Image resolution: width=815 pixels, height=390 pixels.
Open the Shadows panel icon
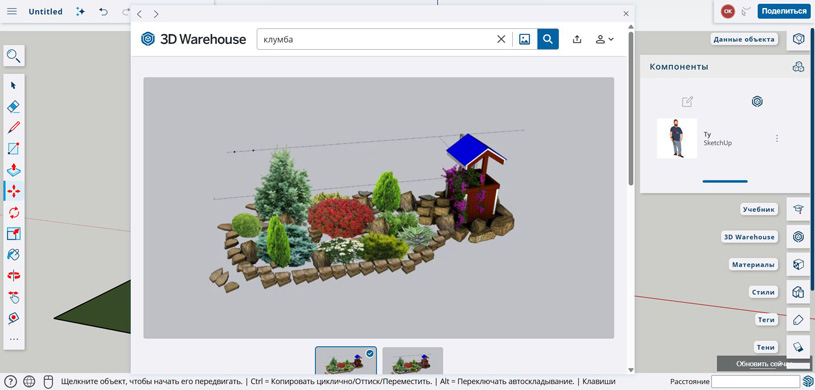tap(798, 346)
